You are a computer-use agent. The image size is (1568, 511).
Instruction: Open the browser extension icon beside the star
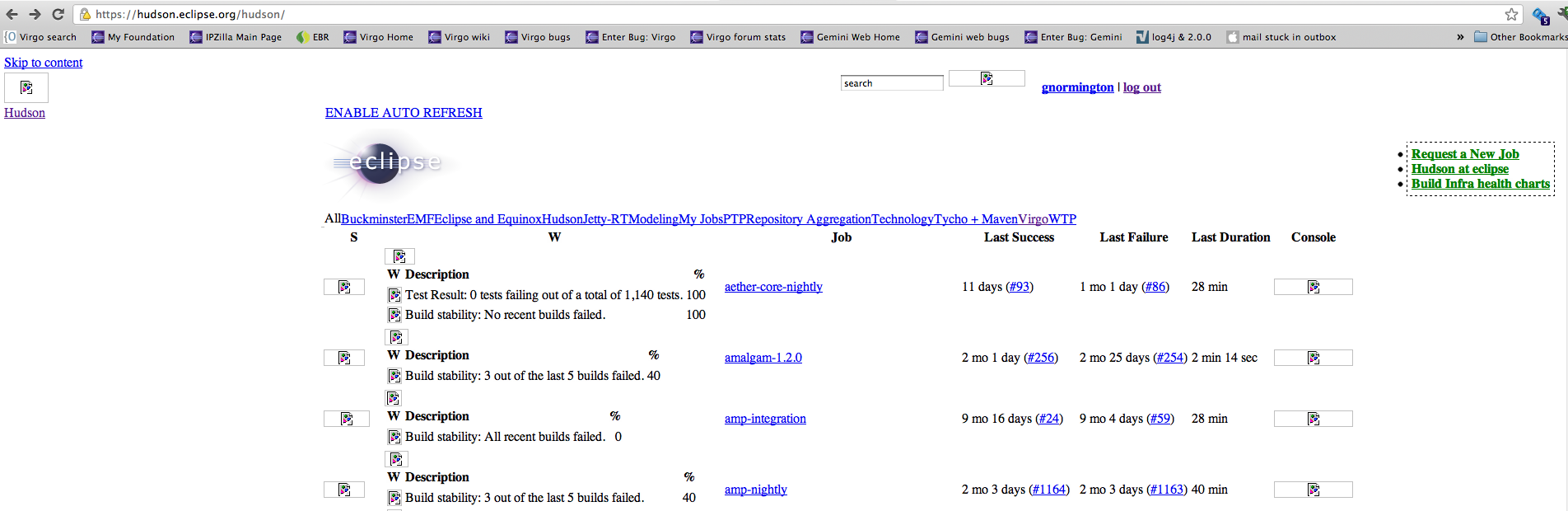[x=1540, y=15]
